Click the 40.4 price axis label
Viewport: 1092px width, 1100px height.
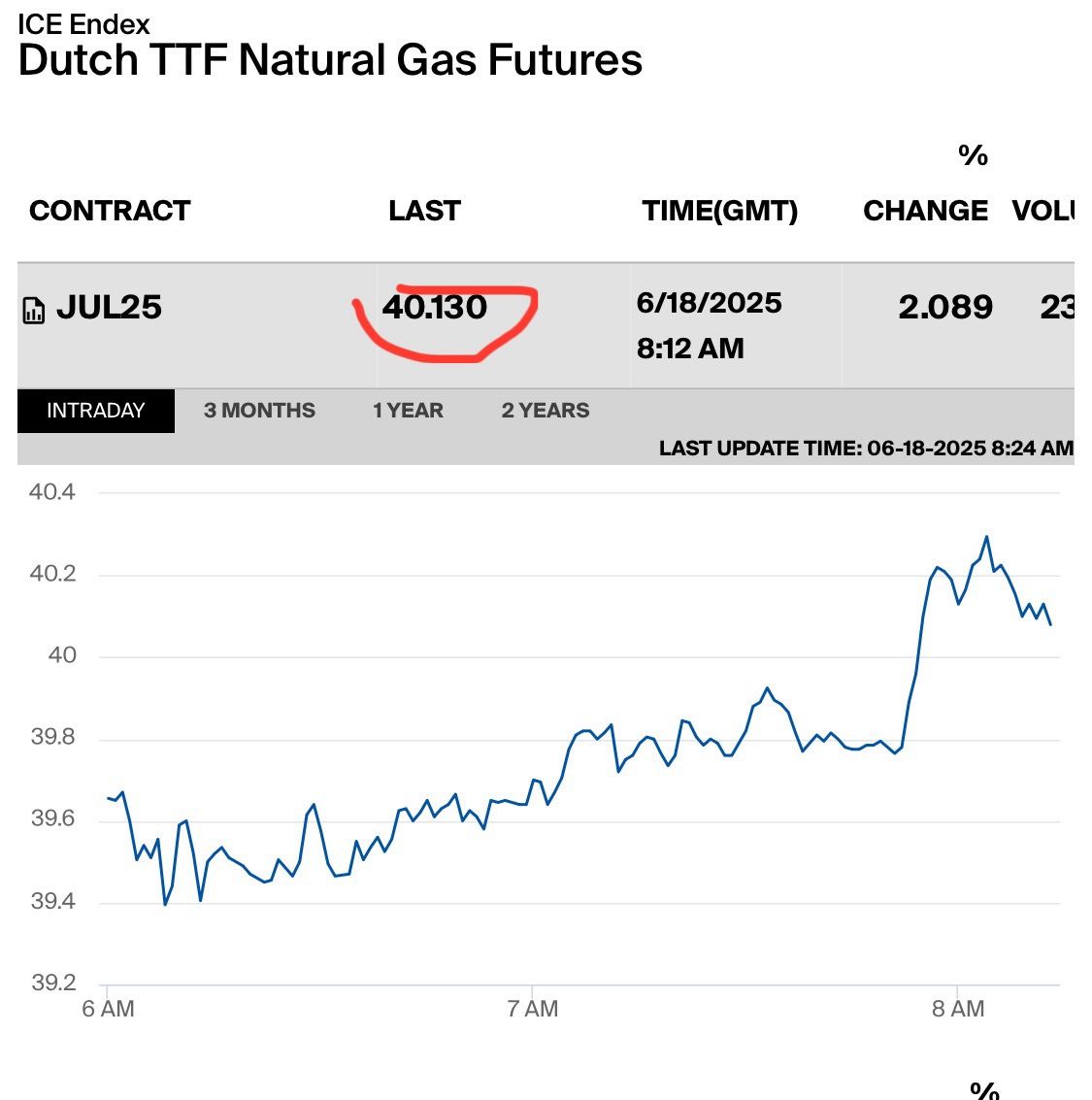click(x=51, y=491)
